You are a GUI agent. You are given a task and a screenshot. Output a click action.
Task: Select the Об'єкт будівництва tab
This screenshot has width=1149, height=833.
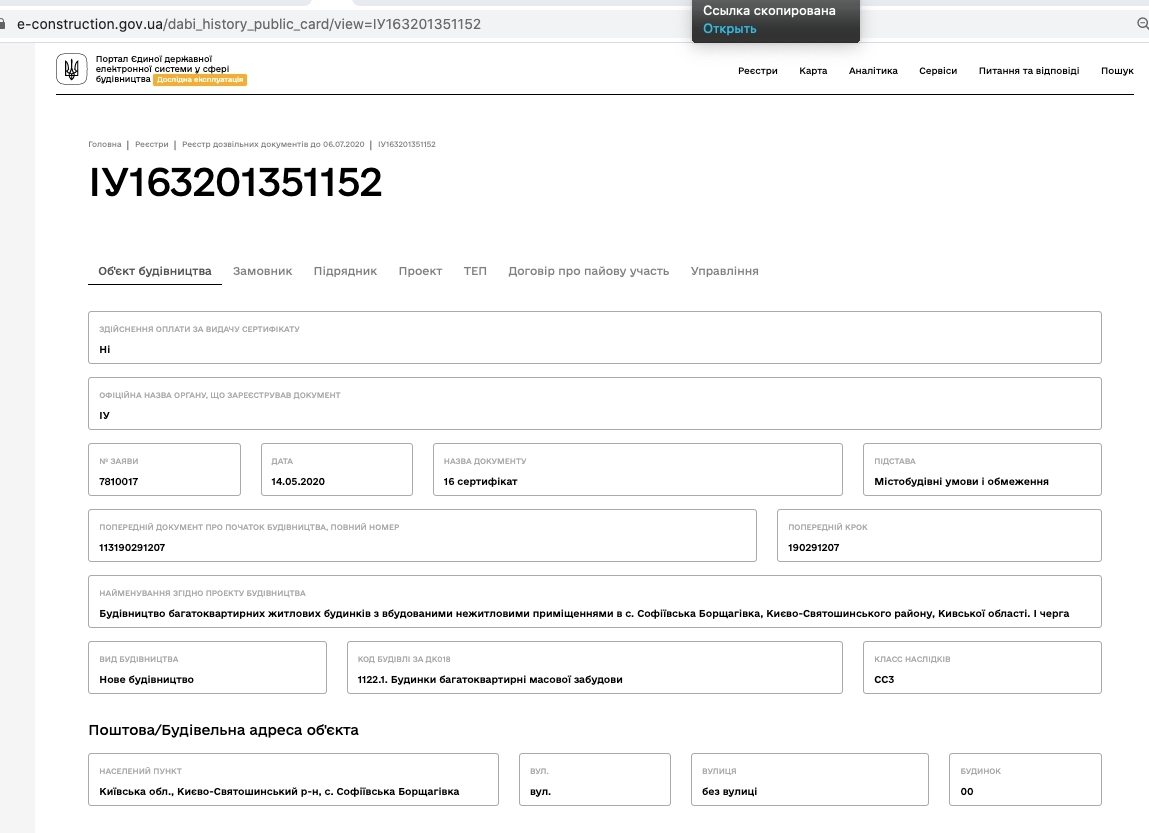pyautogui.click(x=155, y=271)
